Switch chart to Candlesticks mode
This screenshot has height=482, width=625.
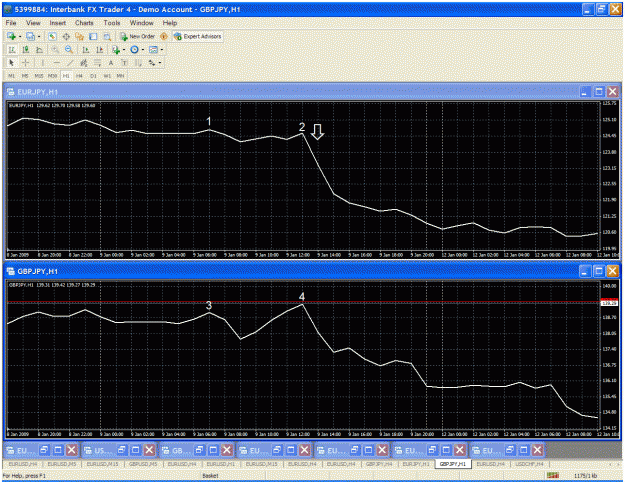point(26,49)
